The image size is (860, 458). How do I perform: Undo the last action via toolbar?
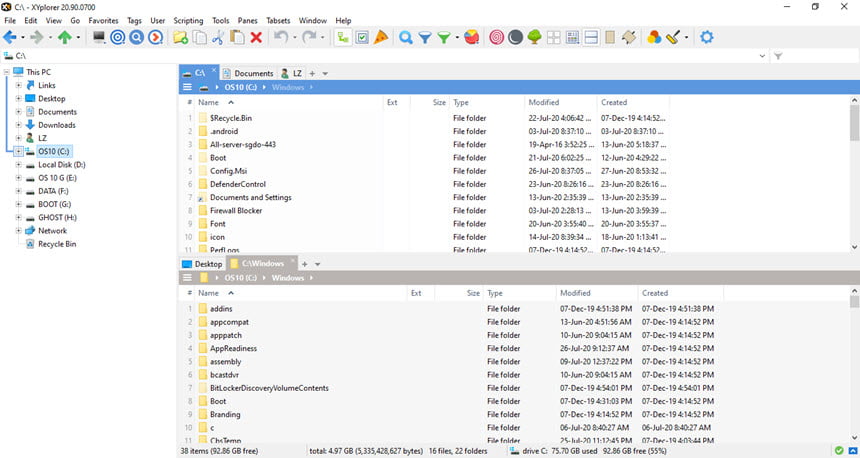point(281,37)
